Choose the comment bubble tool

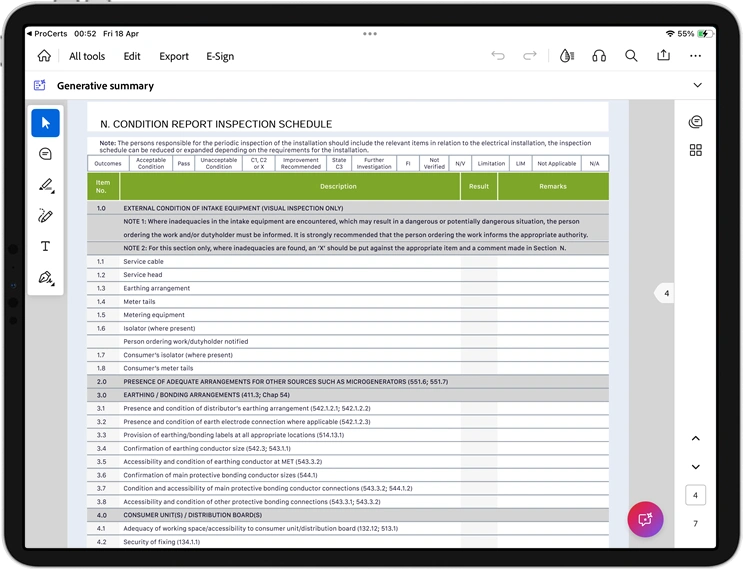[x=45, y=154]
